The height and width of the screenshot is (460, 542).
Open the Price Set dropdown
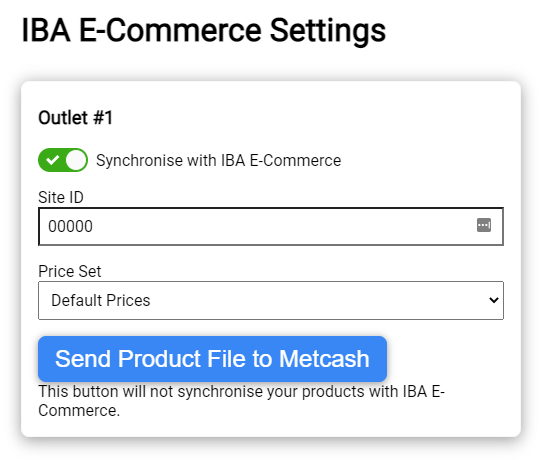271,300
